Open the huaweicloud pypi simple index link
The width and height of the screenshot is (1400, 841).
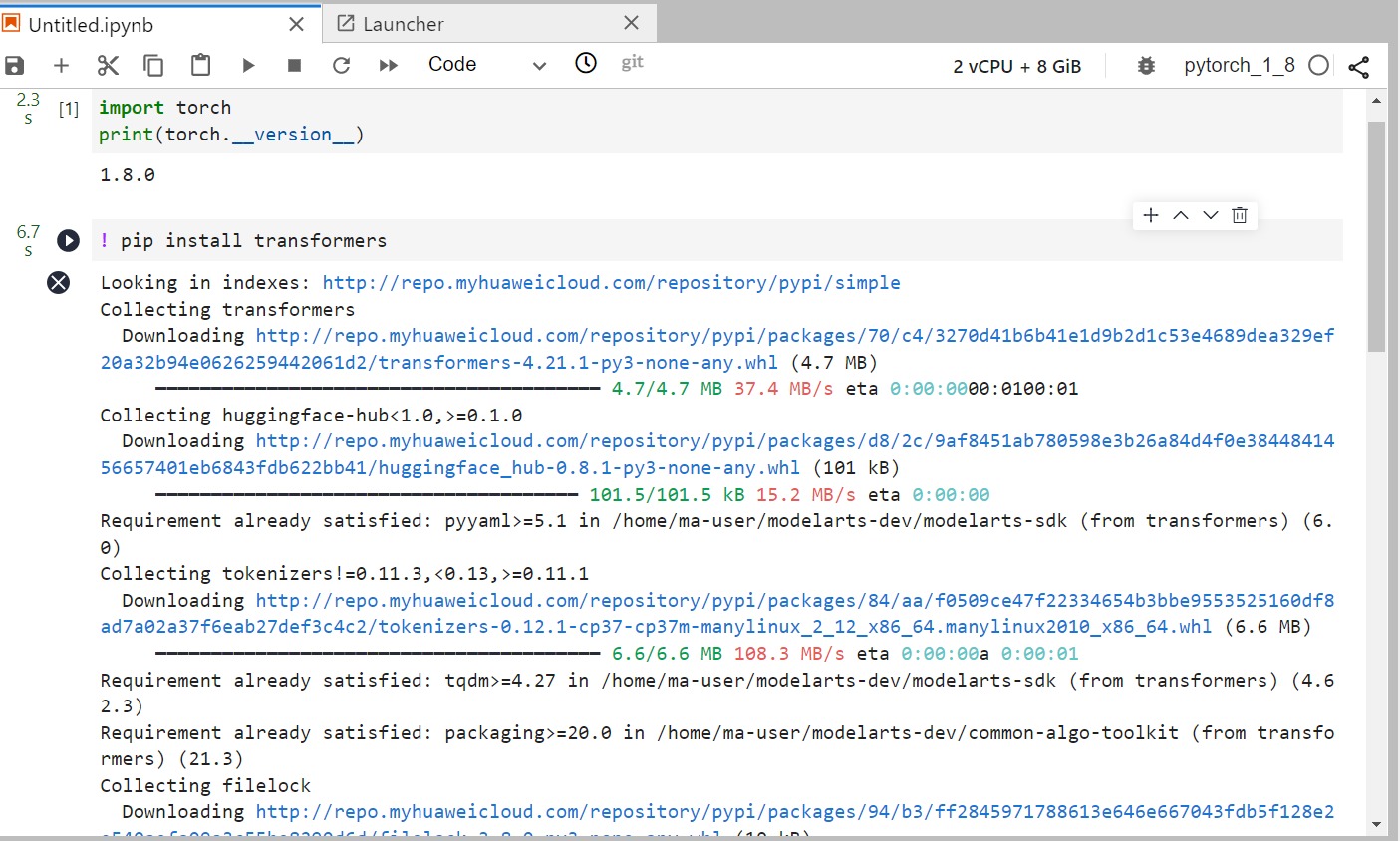point(611,283)
